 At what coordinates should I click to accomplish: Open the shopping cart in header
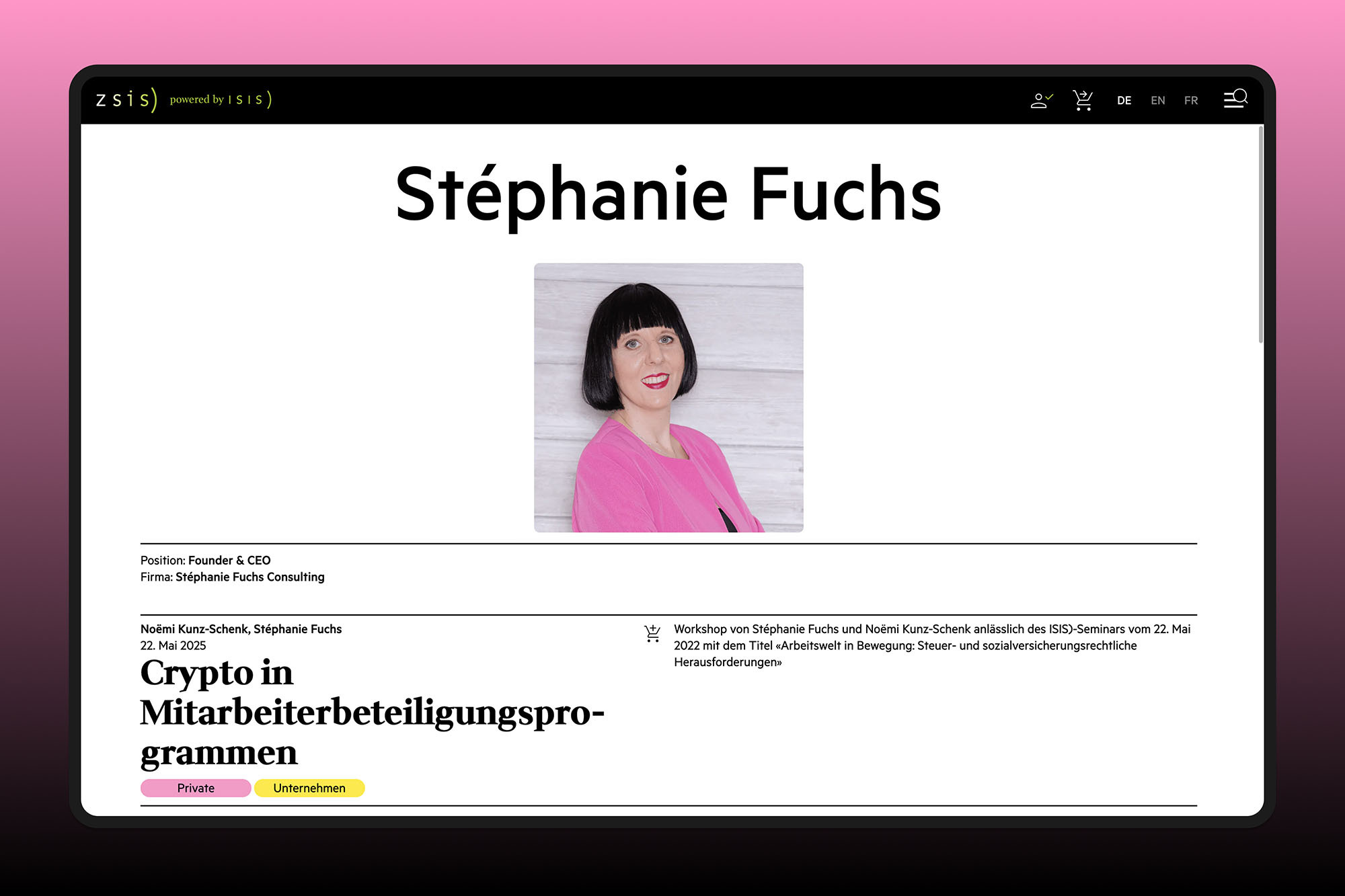1083,100
